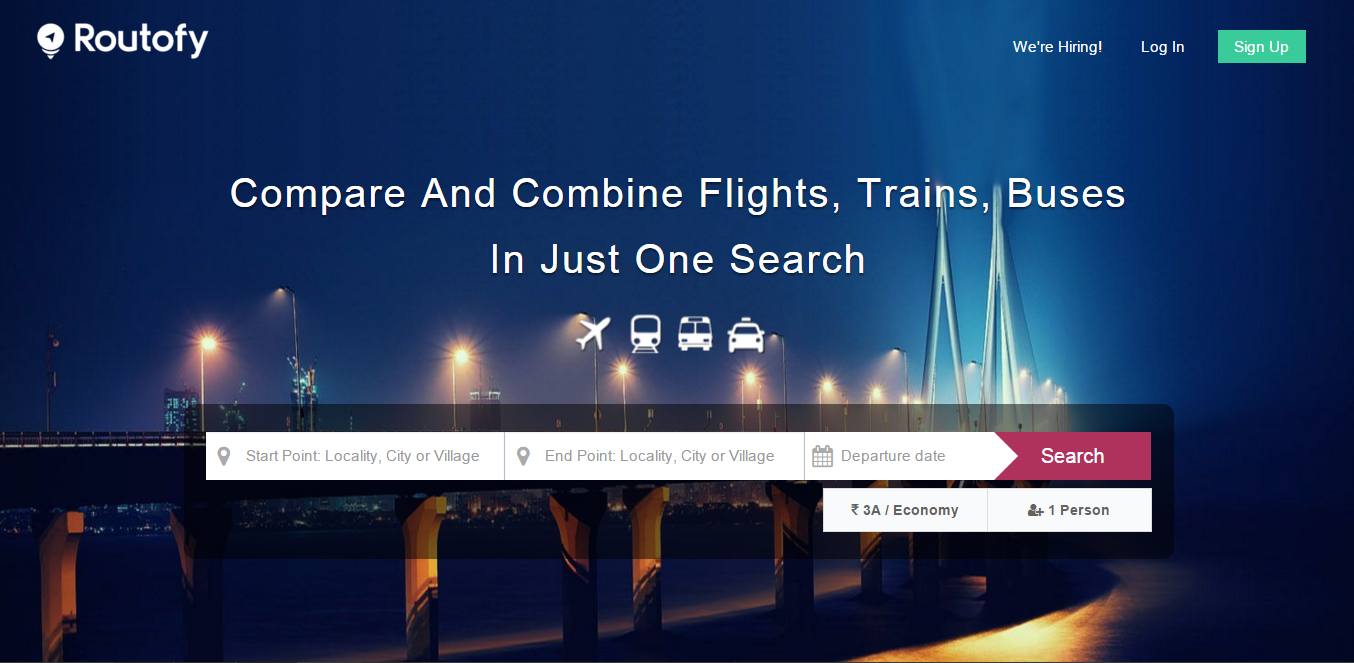Click the green Sign Up button
This screenshot has height=663, width=1354.
coord(1261,47)
